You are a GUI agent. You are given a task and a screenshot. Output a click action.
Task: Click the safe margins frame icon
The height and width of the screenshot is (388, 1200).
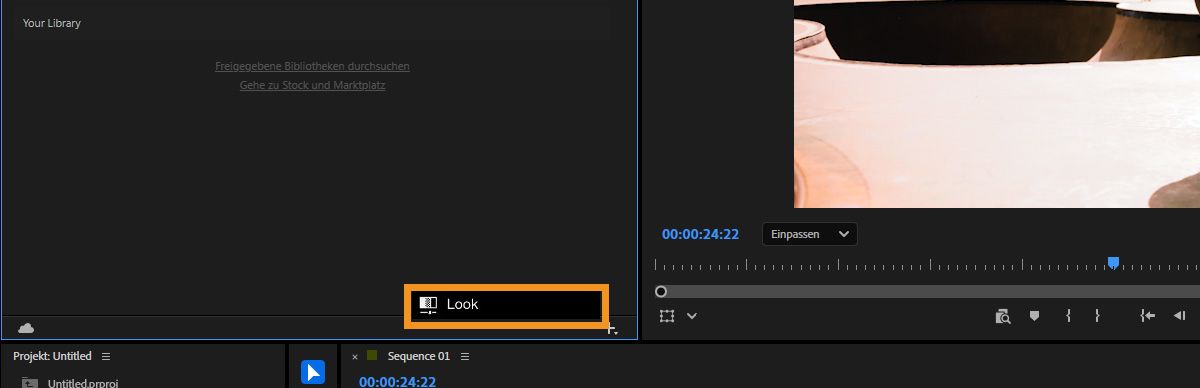point(667,316)
